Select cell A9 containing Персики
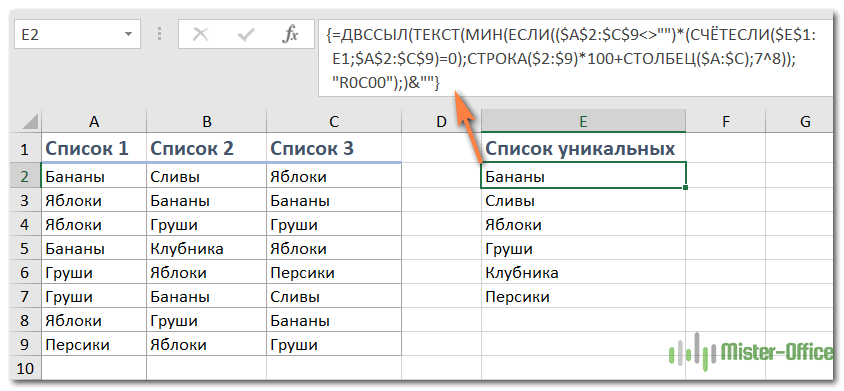 click(94, 345)
